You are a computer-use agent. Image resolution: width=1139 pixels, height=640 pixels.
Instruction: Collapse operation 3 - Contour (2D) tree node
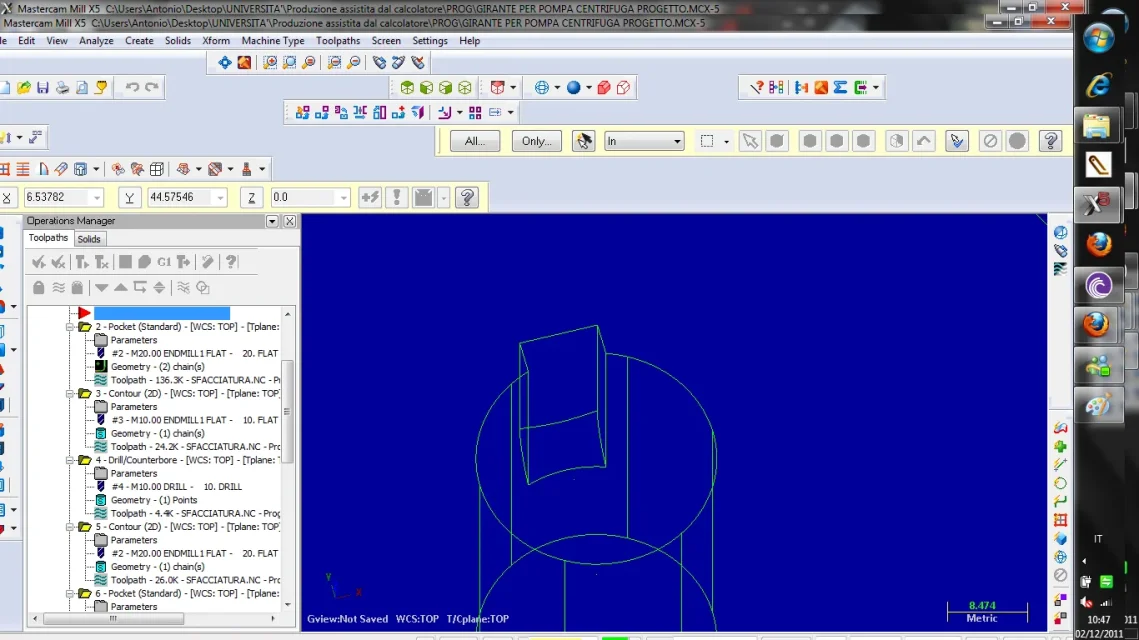(70, 394)
